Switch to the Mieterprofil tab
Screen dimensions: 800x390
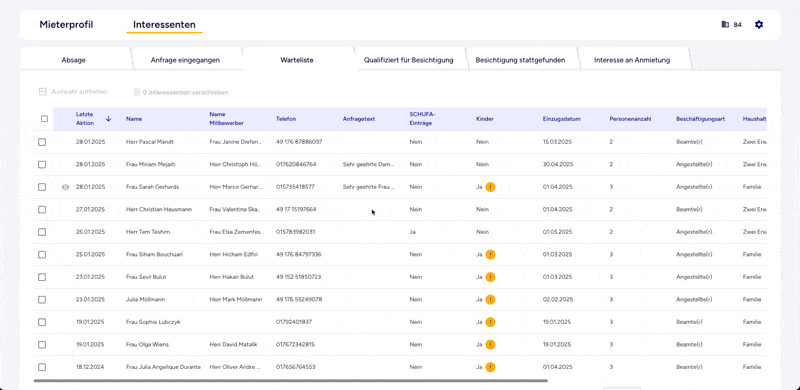(x=66, y=25)
